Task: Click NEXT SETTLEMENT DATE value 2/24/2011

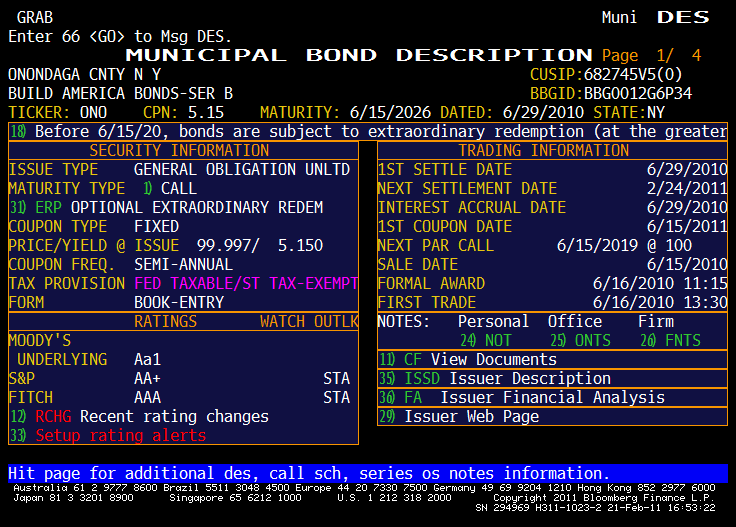Action: pyautogui.click(x=687, y=188)
